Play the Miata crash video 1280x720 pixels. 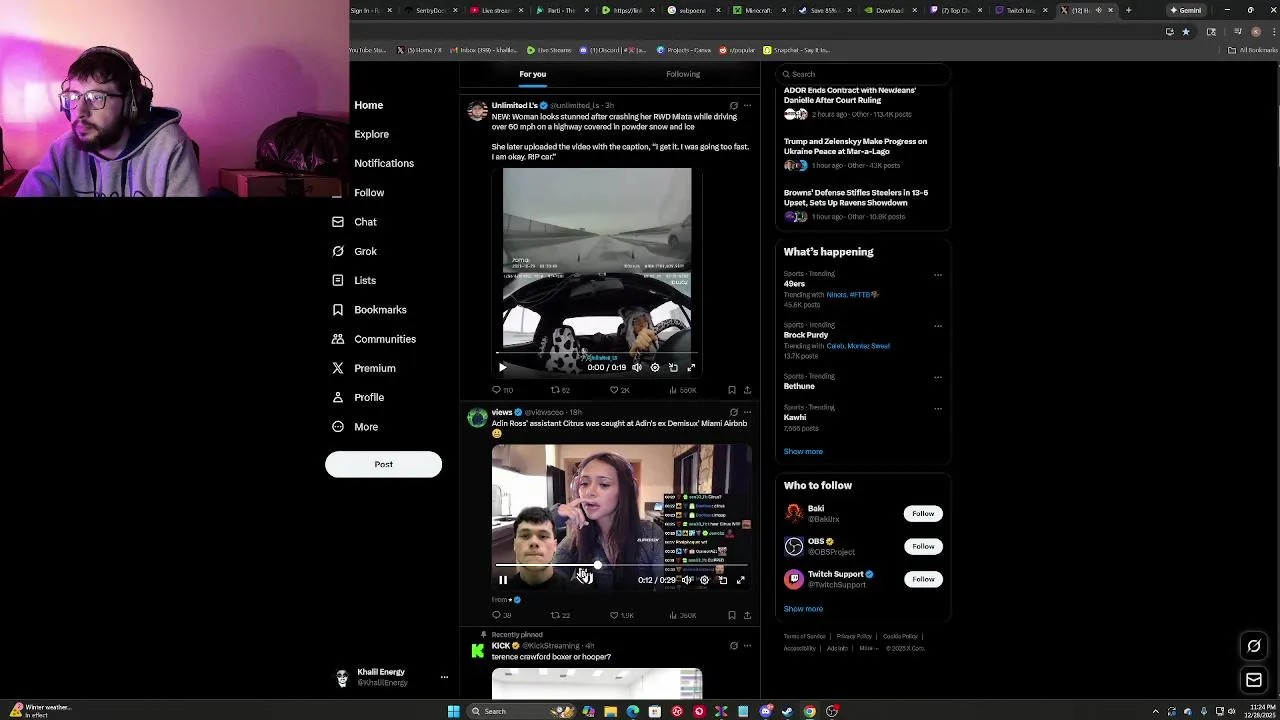[503, 368]
